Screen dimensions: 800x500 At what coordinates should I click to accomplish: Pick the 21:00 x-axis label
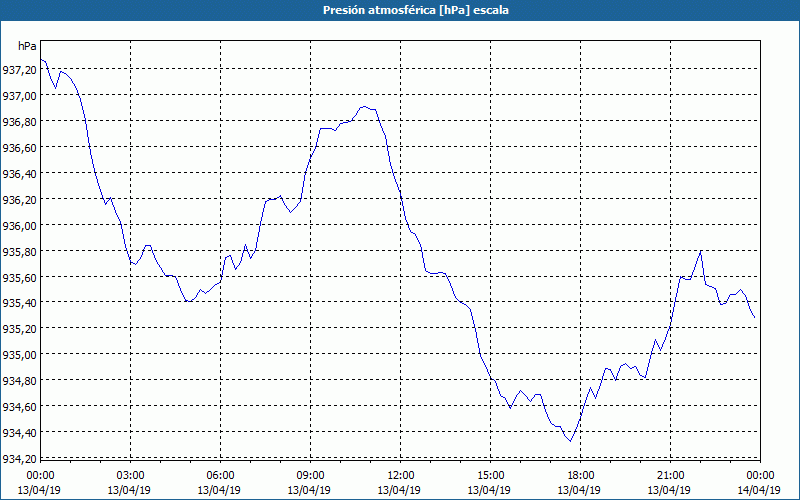[670, 476]
